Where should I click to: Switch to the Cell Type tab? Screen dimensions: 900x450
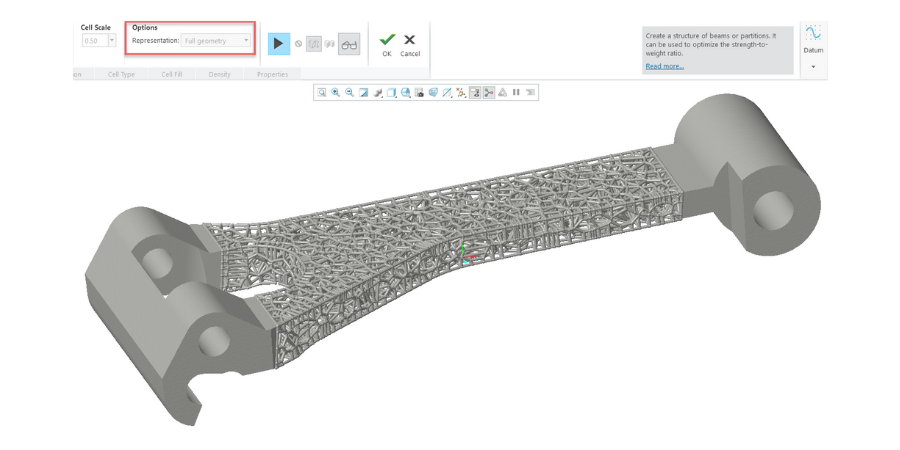[x=122, y=74]
